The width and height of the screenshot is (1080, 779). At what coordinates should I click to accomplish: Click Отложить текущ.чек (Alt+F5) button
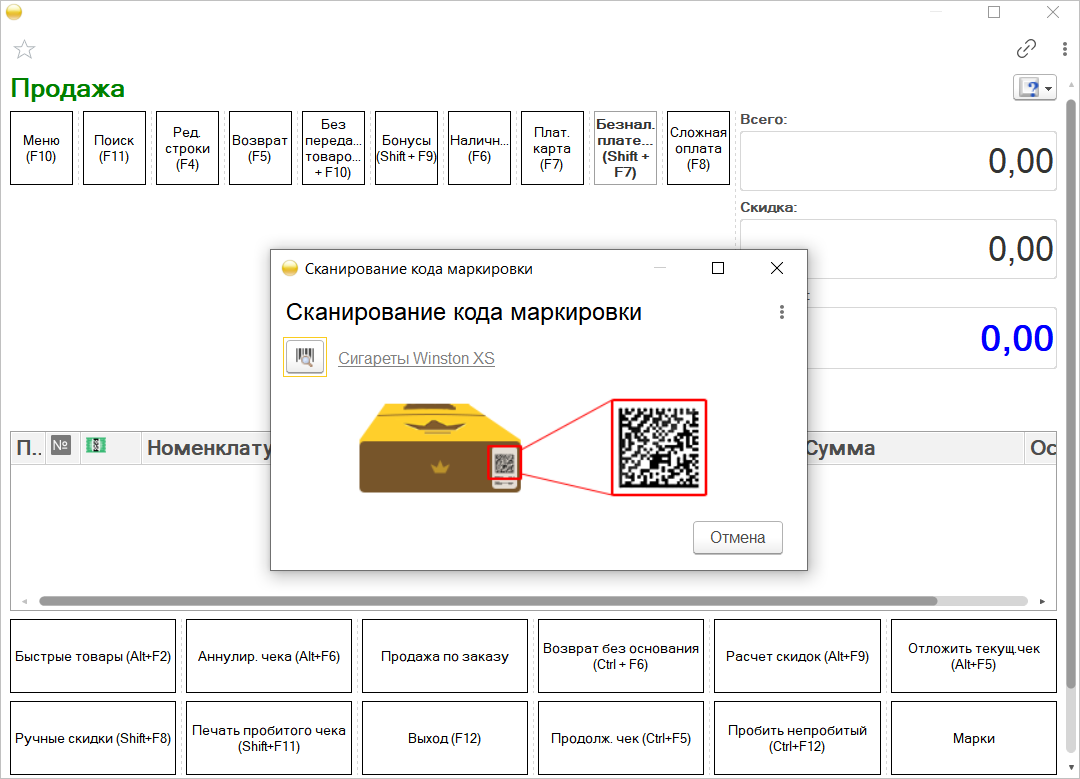pyautogui.click(x=974, y=656)
